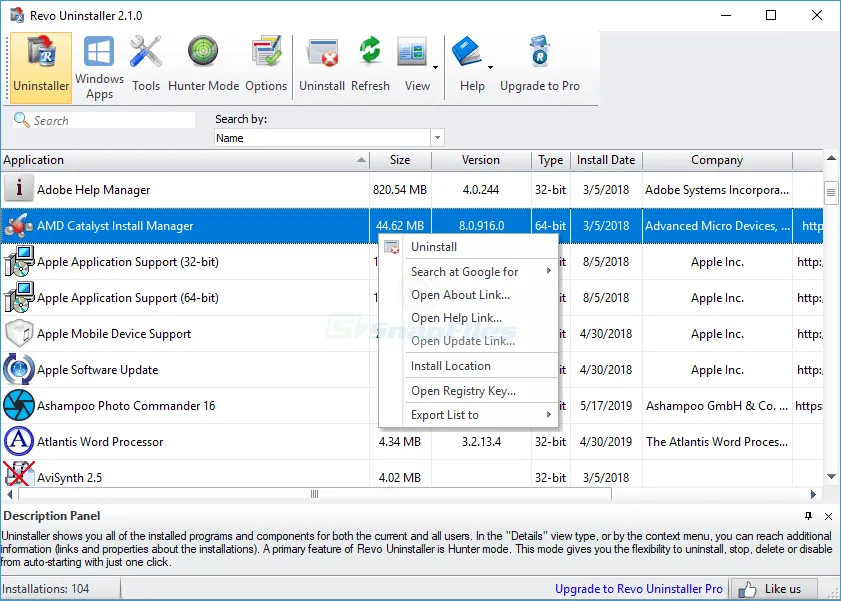Sort by the Size column header
This screenshot has height=601, width=841.
(400, 160)
